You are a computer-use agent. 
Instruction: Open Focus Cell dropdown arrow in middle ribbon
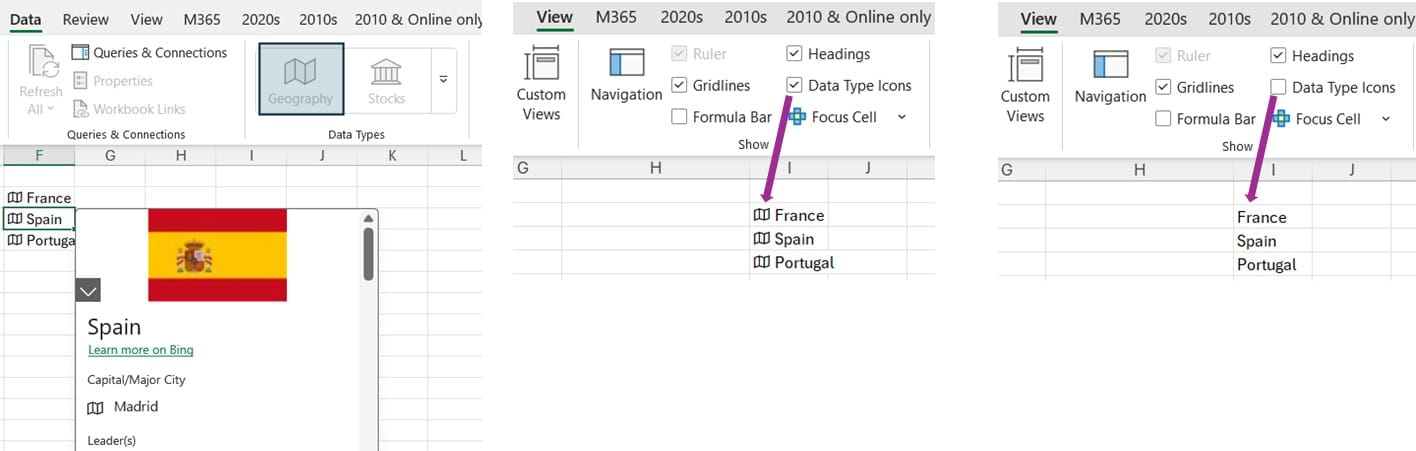(x=902, y=117)
